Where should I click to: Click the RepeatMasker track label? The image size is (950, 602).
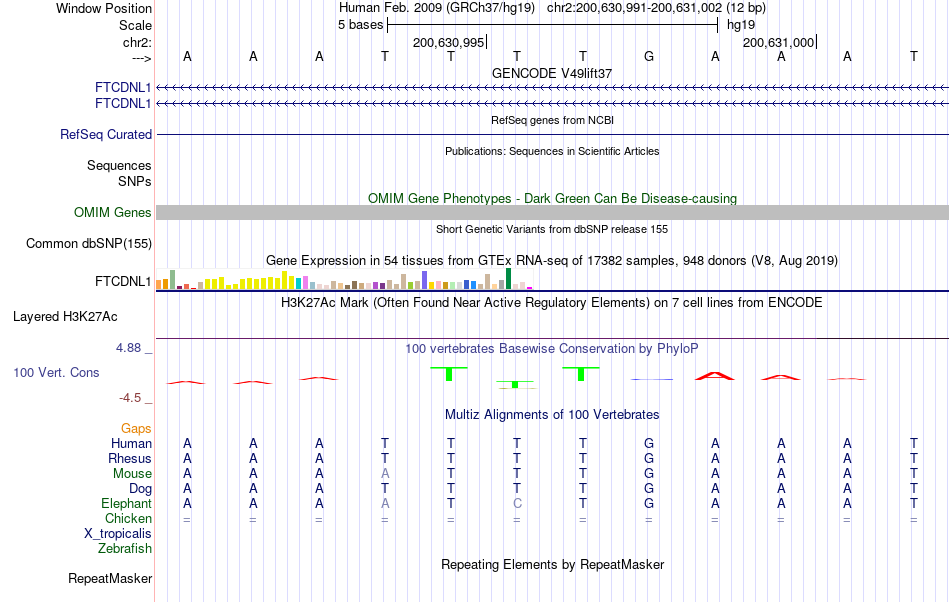[x=110, y=579]
